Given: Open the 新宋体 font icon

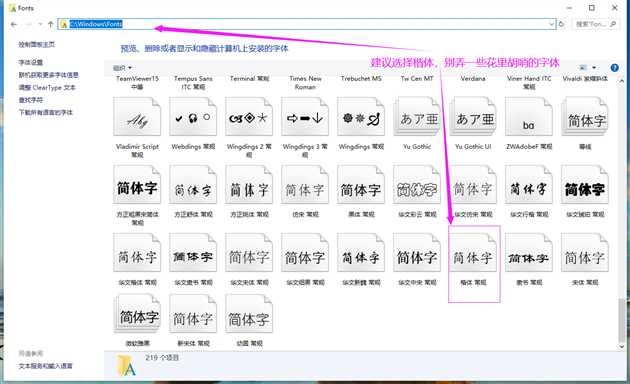Looking at the screenshot, I should point(193,314).
